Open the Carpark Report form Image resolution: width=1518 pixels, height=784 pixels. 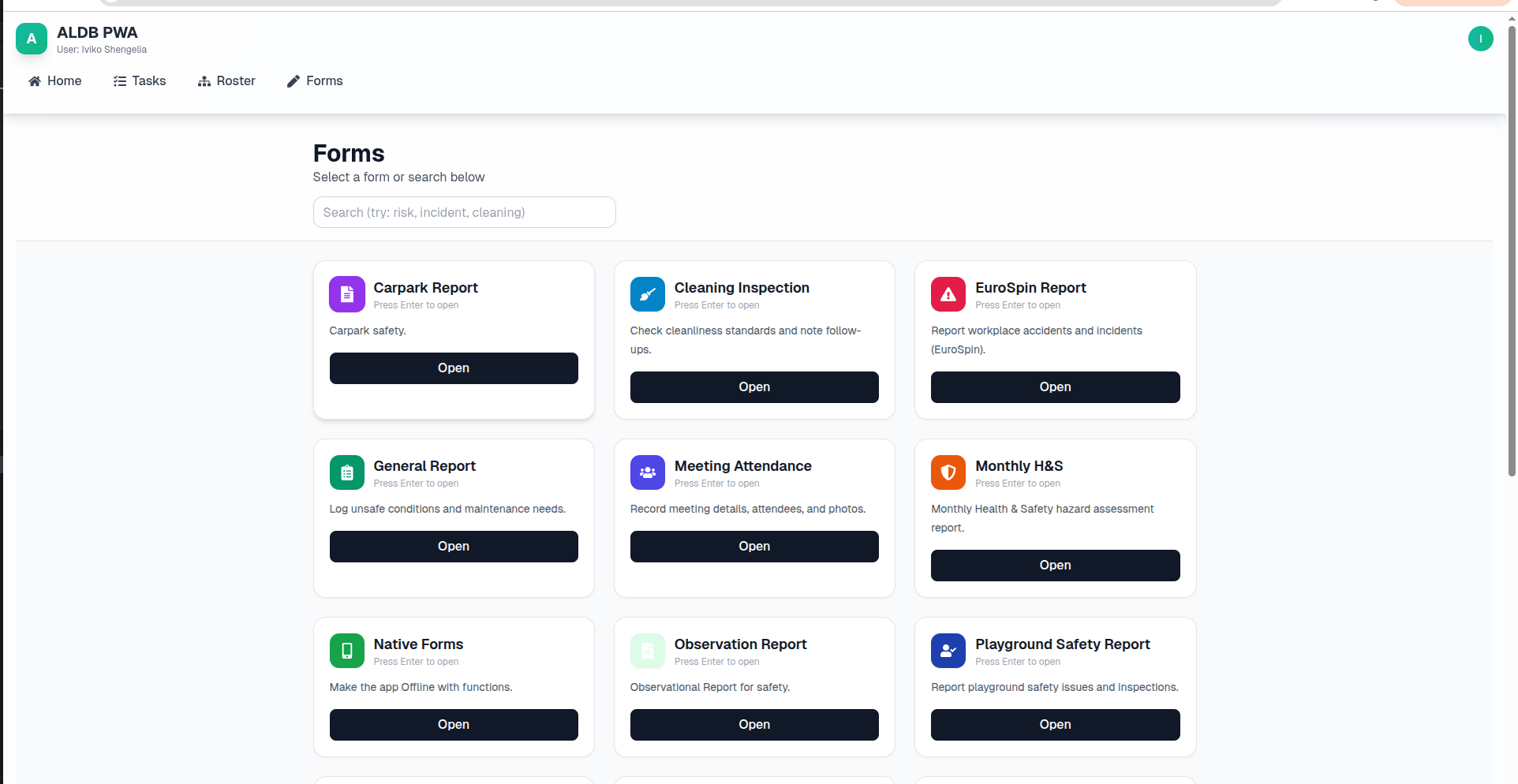[x=453, y=368]
